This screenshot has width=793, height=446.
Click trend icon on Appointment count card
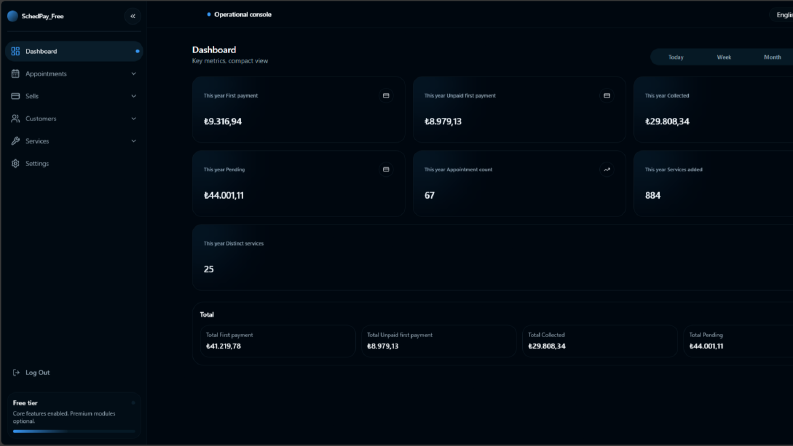[x=606, y=169]
